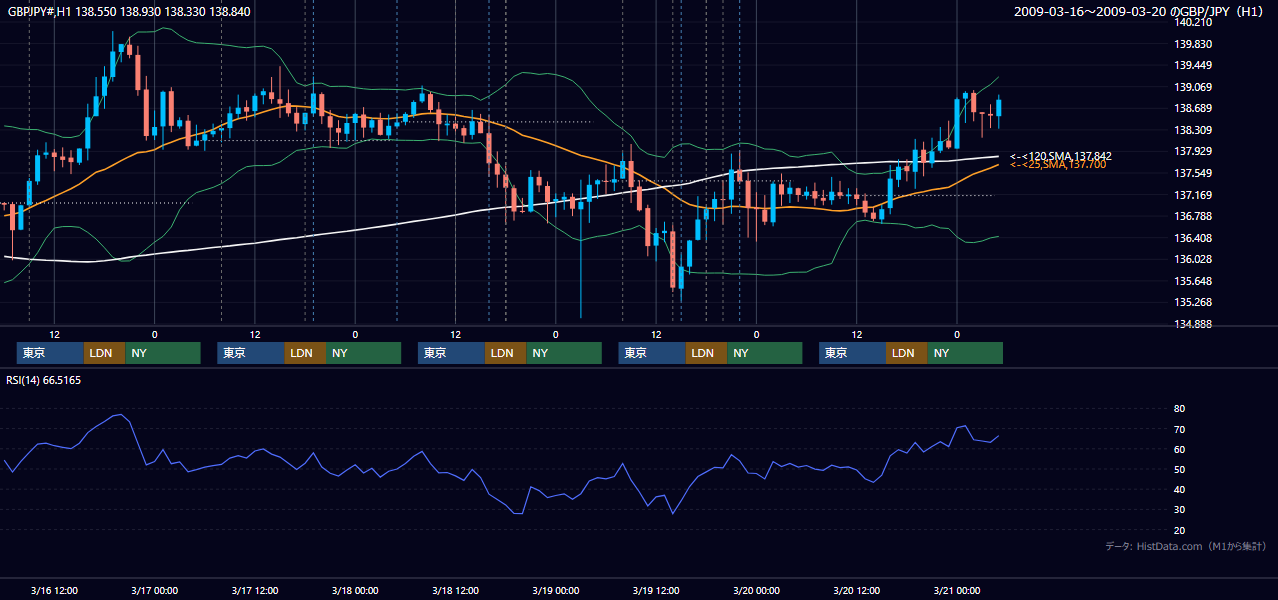Click the RSI 40 level label
This screenshot has width=1278, height=600.
pos(1179,489)
